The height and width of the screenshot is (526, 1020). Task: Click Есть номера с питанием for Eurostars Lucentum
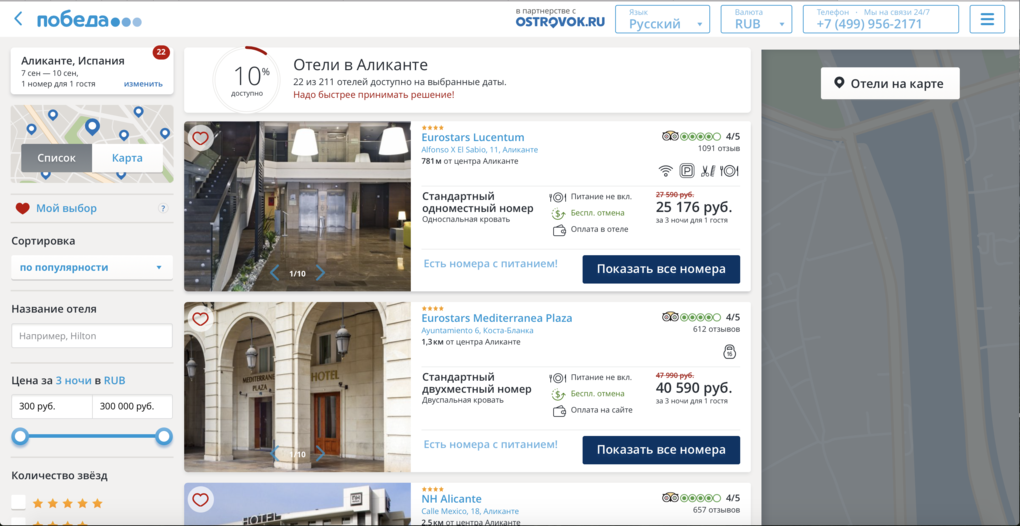[490, 263]
